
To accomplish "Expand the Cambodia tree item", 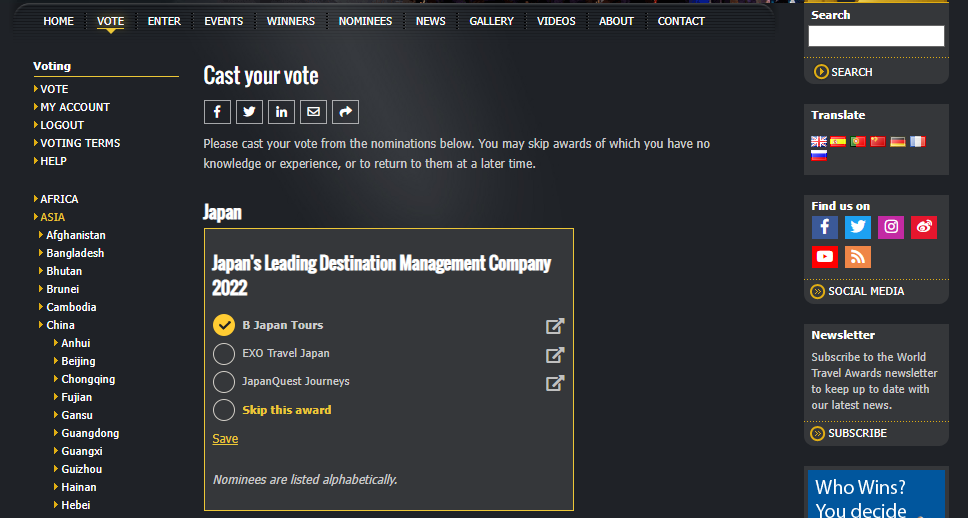I will coord(70,307).
